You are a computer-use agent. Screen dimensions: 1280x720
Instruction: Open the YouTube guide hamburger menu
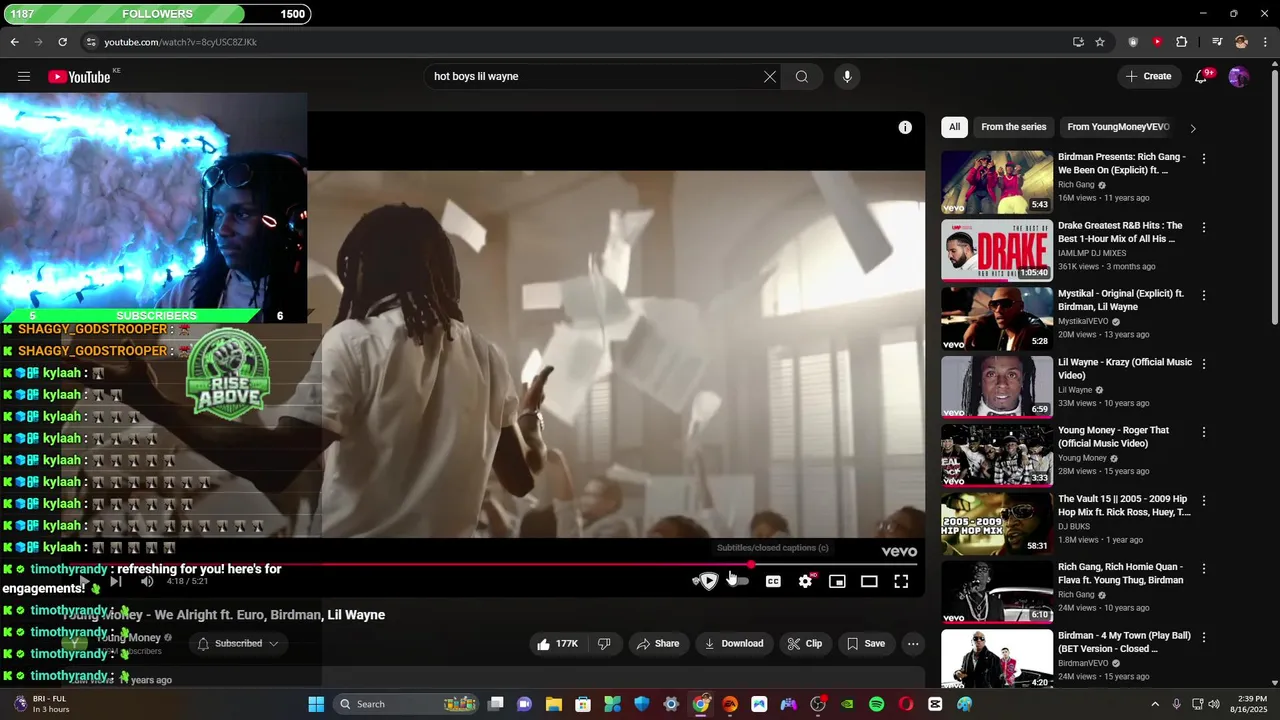pyautogui.click(x=24, y=77)
